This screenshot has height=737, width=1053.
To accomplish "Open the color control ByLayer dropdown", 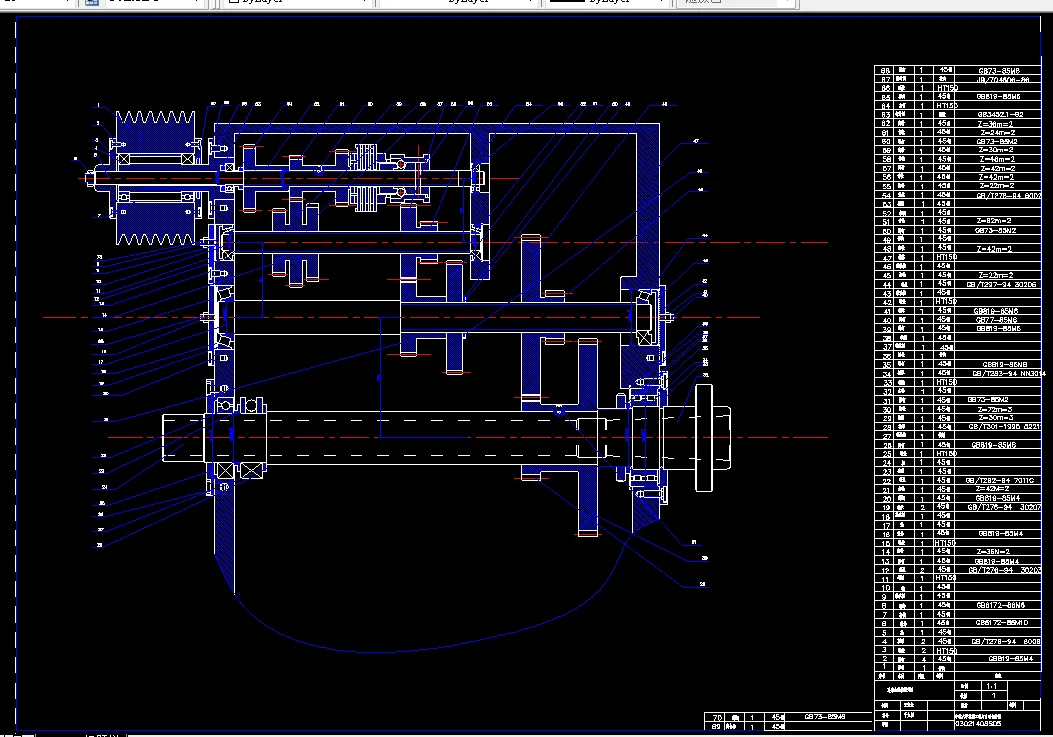I will [297, 2].
